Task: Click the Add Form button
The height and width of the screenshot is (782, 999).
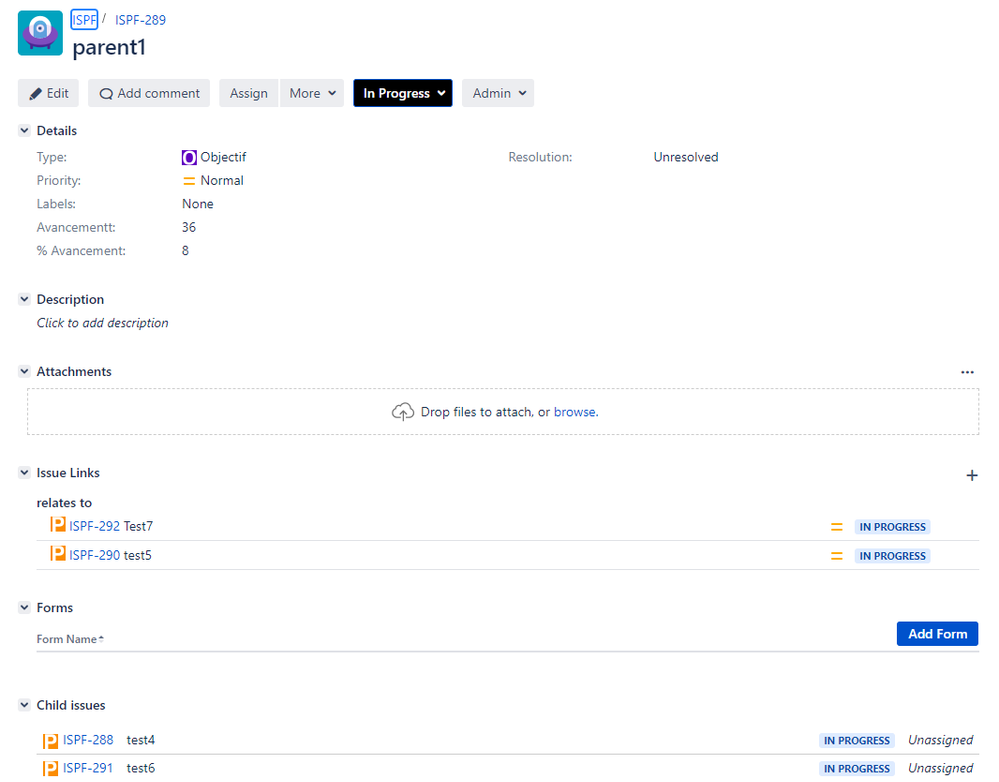Action: [937, 634]
